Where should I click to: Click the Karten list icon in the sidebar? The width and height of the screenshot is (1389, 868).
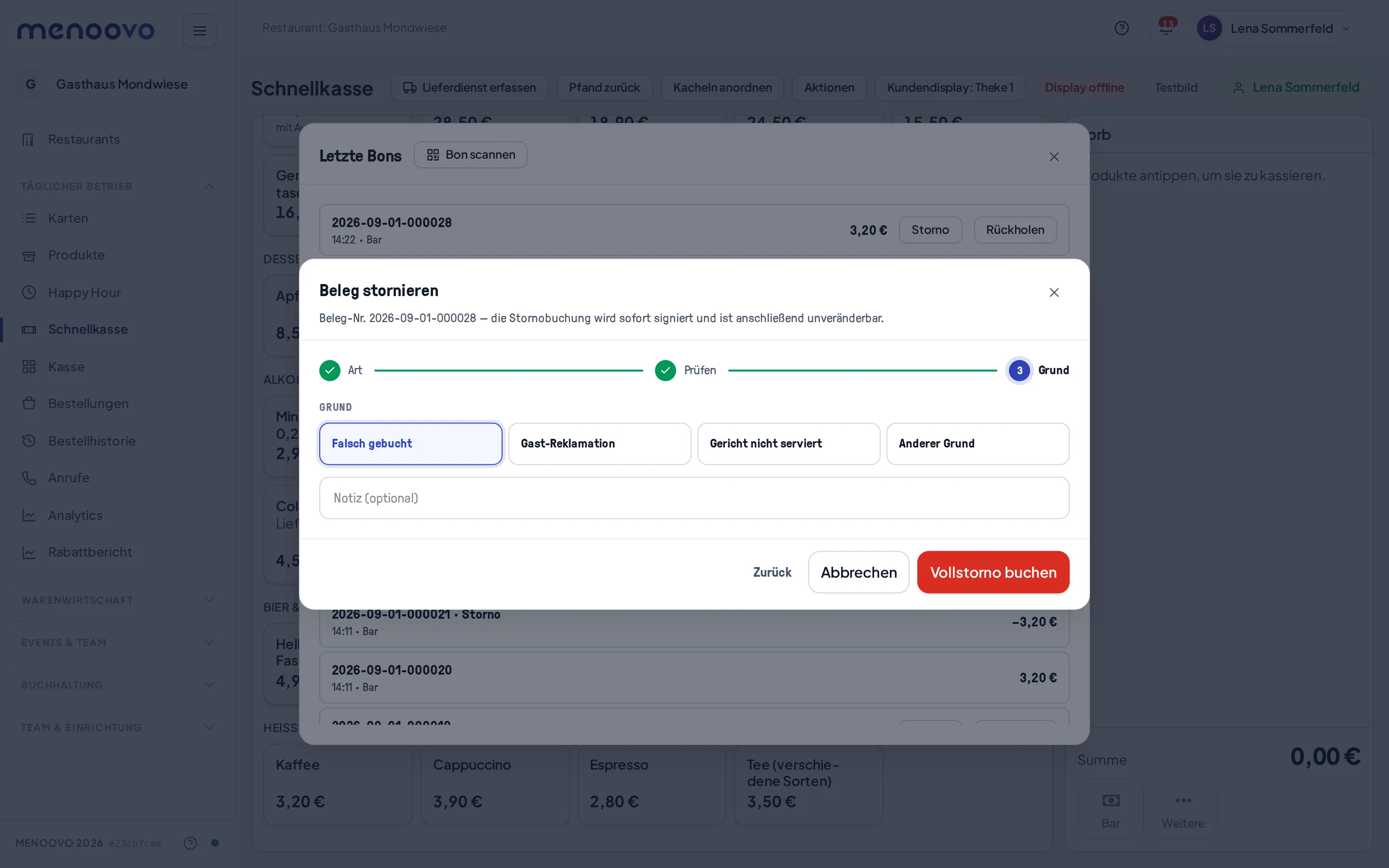(29, 218)
